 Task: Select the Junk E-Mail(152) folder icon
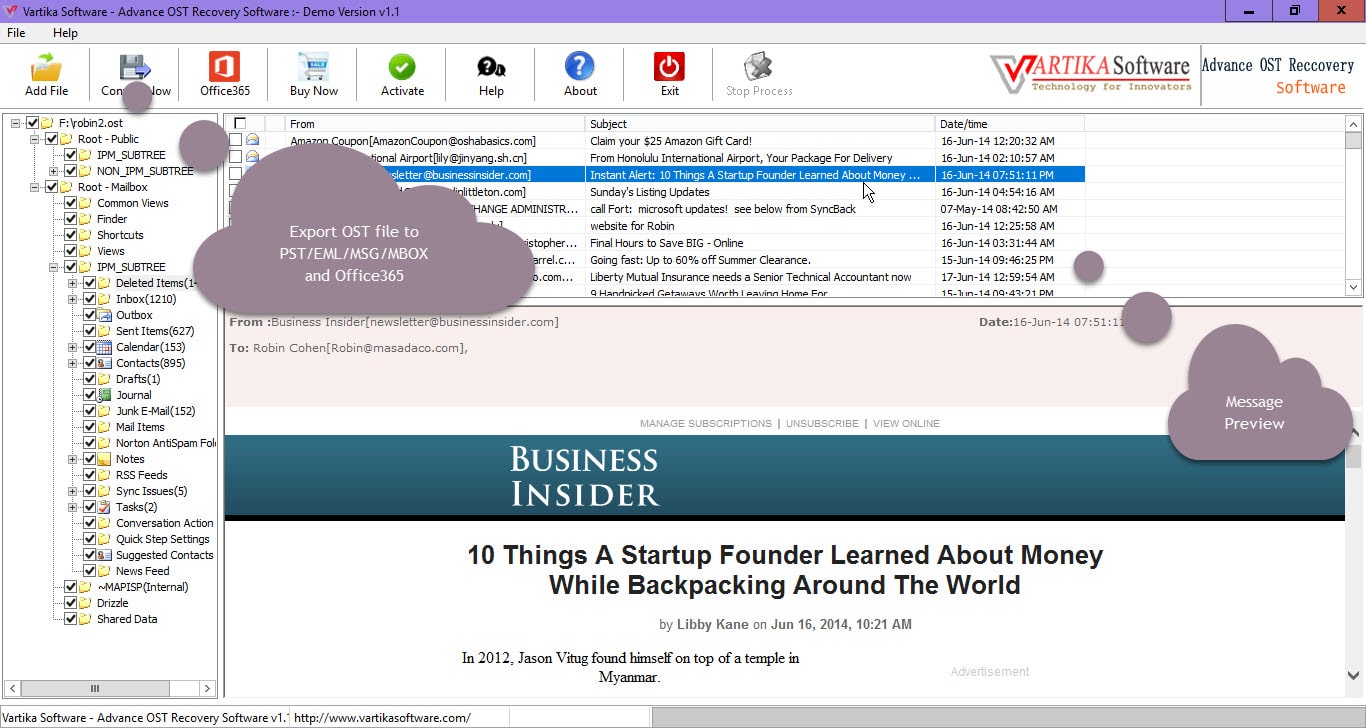click(105, 411)
